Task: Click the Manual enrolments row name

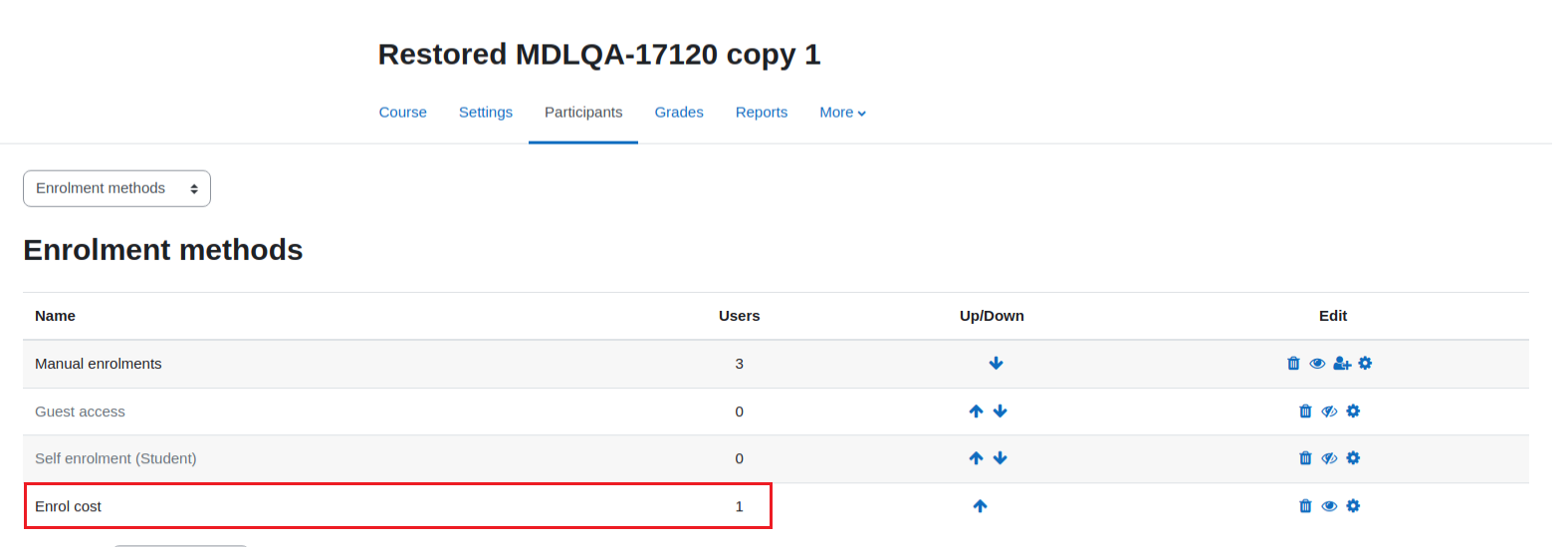Action: [98, 364]
